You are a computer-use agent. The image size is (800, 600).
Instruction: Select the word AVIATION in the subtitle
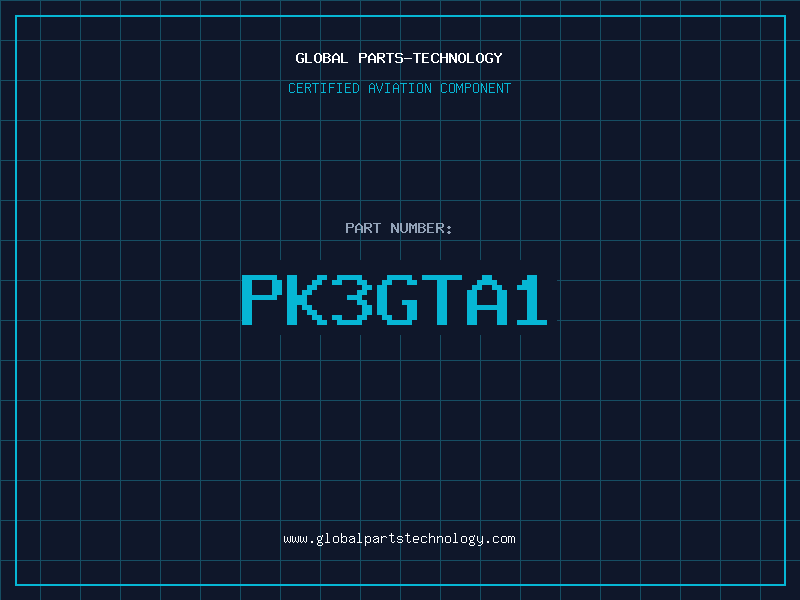point(399,88)
